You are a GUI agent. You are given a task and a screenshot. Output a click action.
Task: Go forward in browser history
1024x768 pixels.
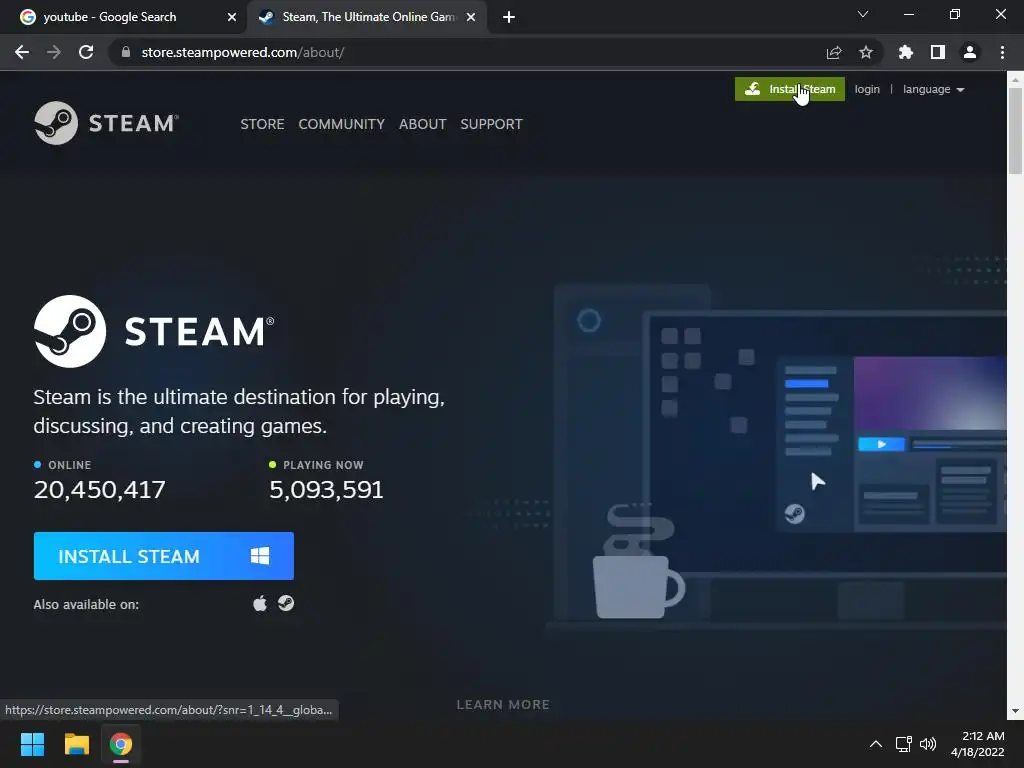[54, 52]
